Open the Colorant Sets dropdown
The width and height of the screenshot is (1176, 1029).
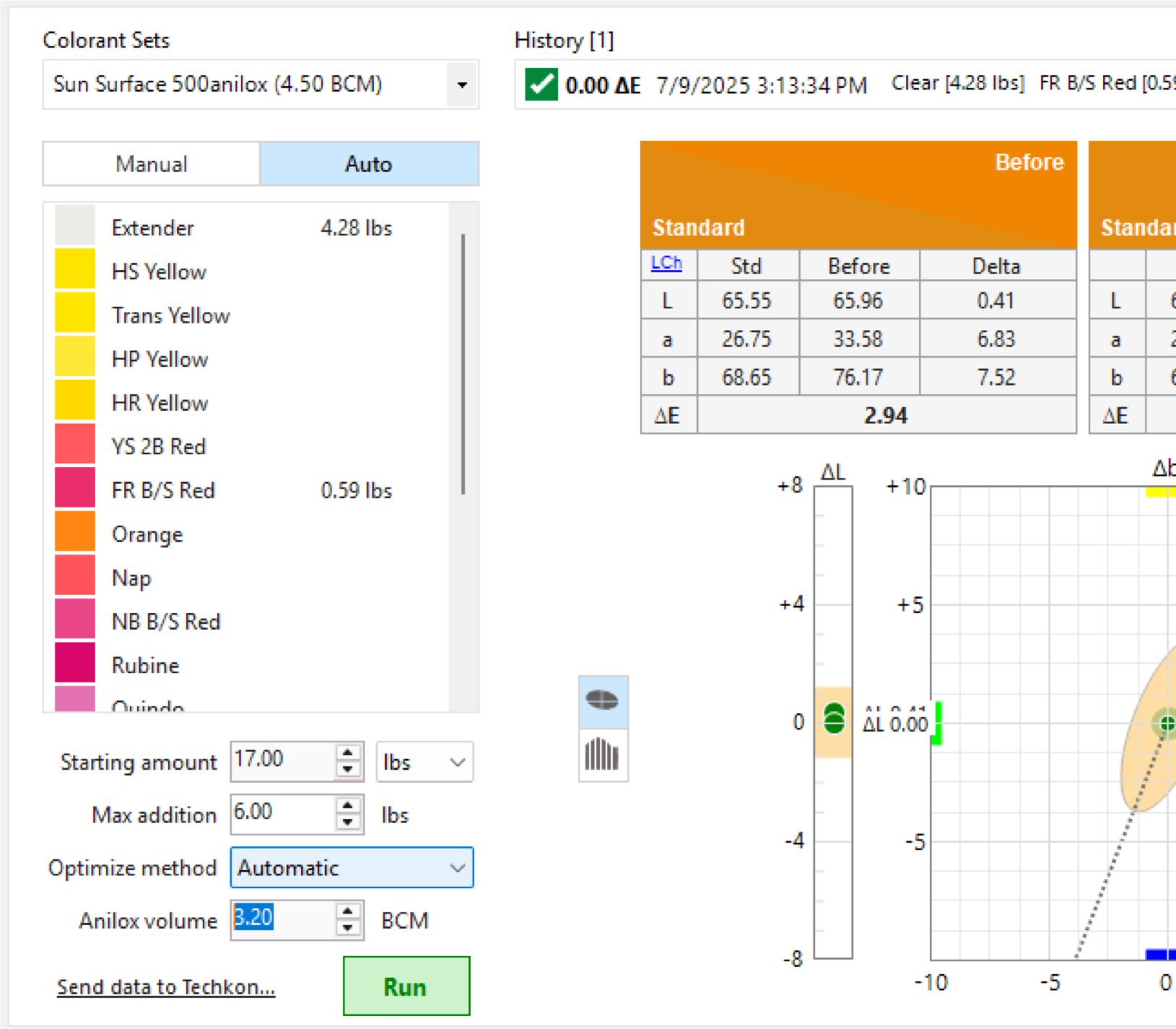tap(462, 84)
